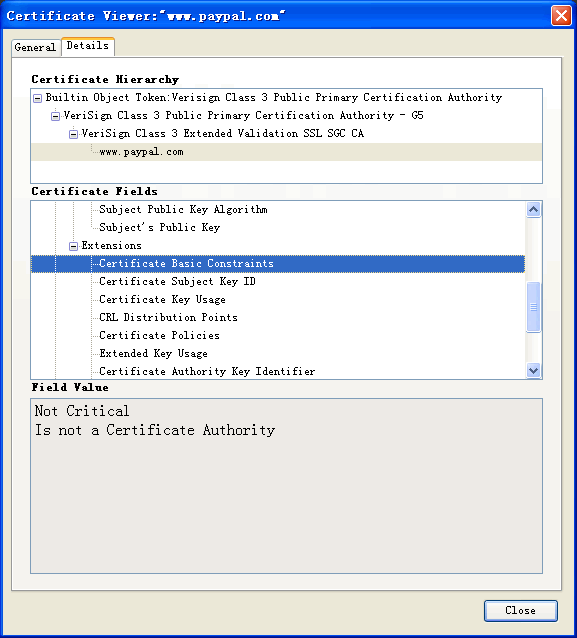The width and height of the screenshot is (577, 638).
Task: Click the Close button at bottom
Action: (x=520, y=610)
